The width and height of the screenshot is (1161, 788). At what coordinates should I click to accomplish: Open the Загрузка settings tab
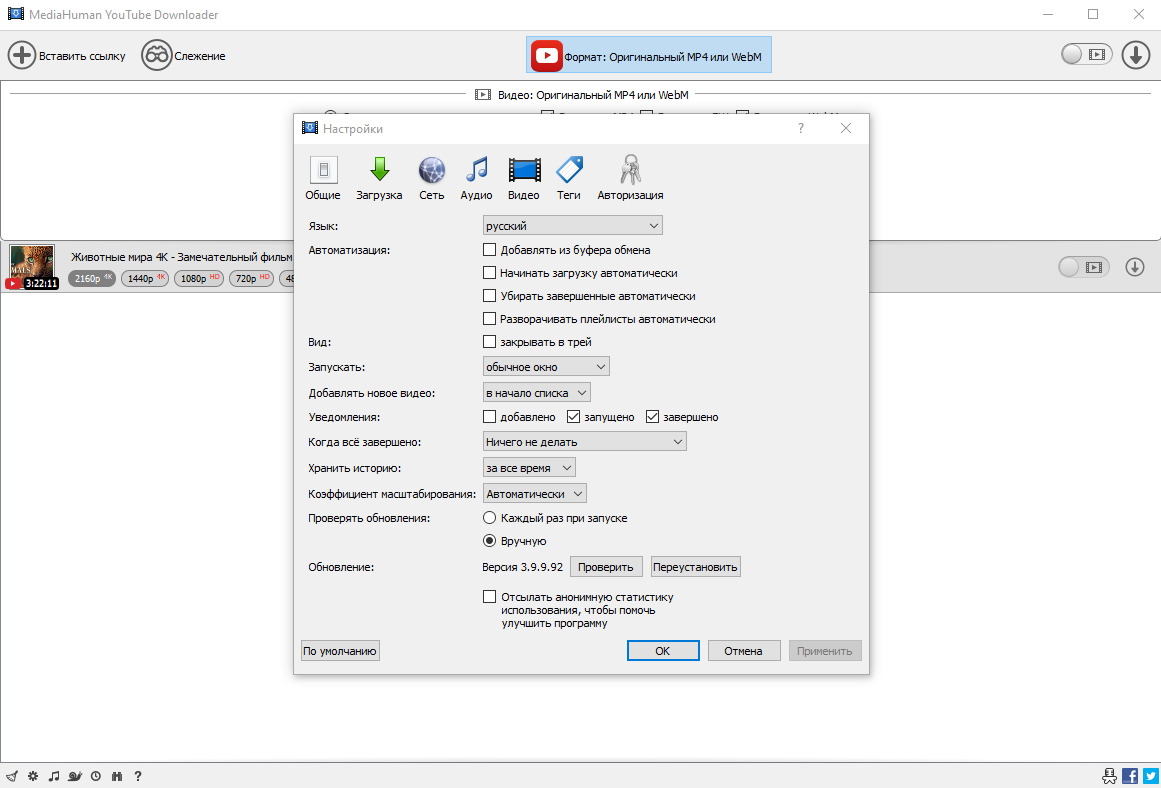click(379, 178)
